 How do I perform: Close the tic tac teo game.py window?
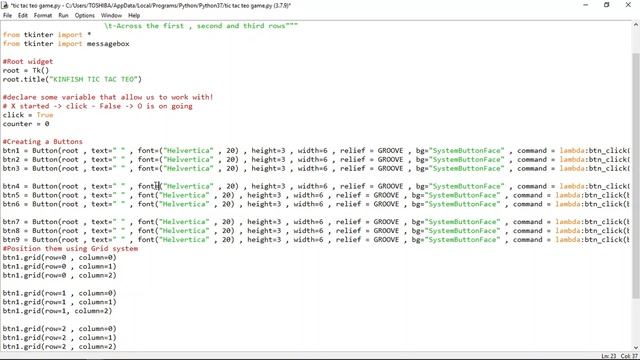pyautogui.click(x=628, y=5)
